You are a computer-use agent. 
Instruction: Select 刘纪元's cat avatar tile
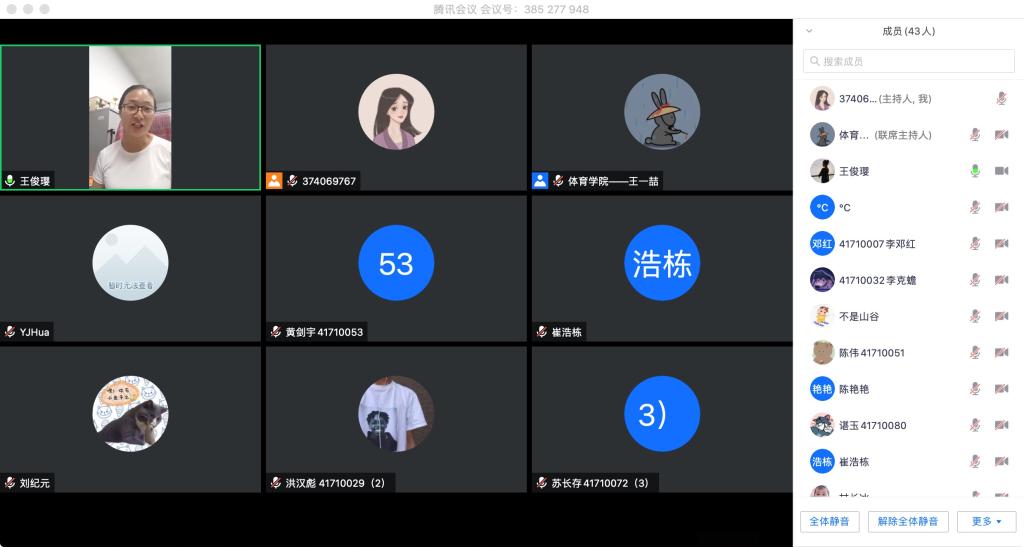click(131, 413)
